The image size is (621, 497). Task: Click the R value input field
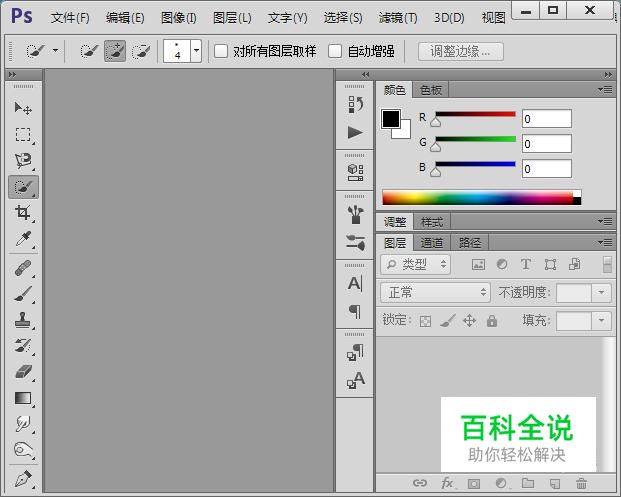[x=546, y=119]
